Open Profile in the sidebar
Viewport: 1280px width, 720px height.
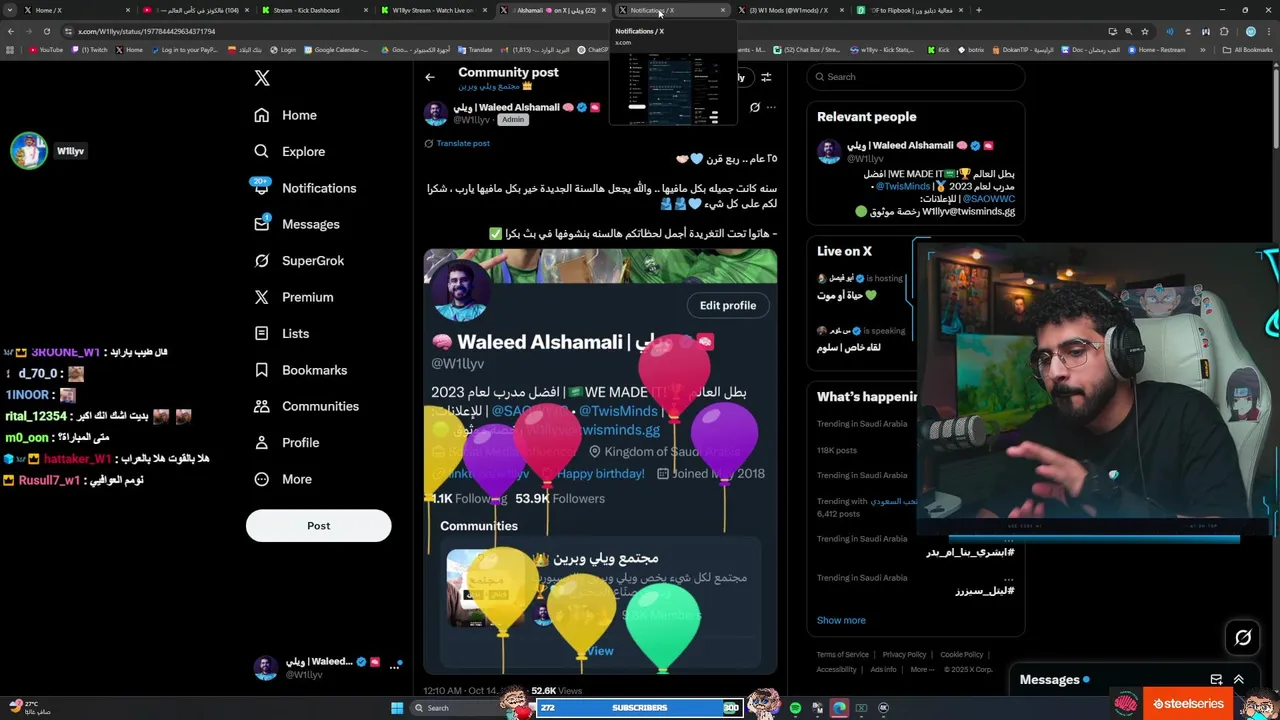pos(286,442)
